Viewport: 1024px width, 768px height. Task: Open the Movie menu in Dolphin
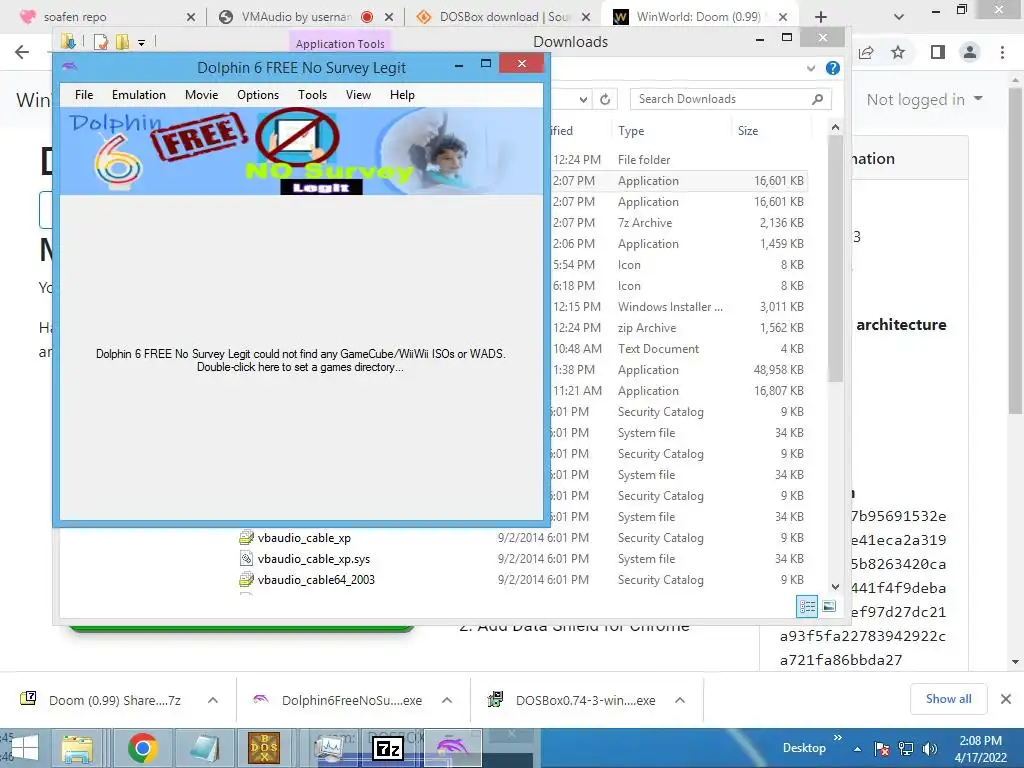pyautogui.click(x=201, y=95)
